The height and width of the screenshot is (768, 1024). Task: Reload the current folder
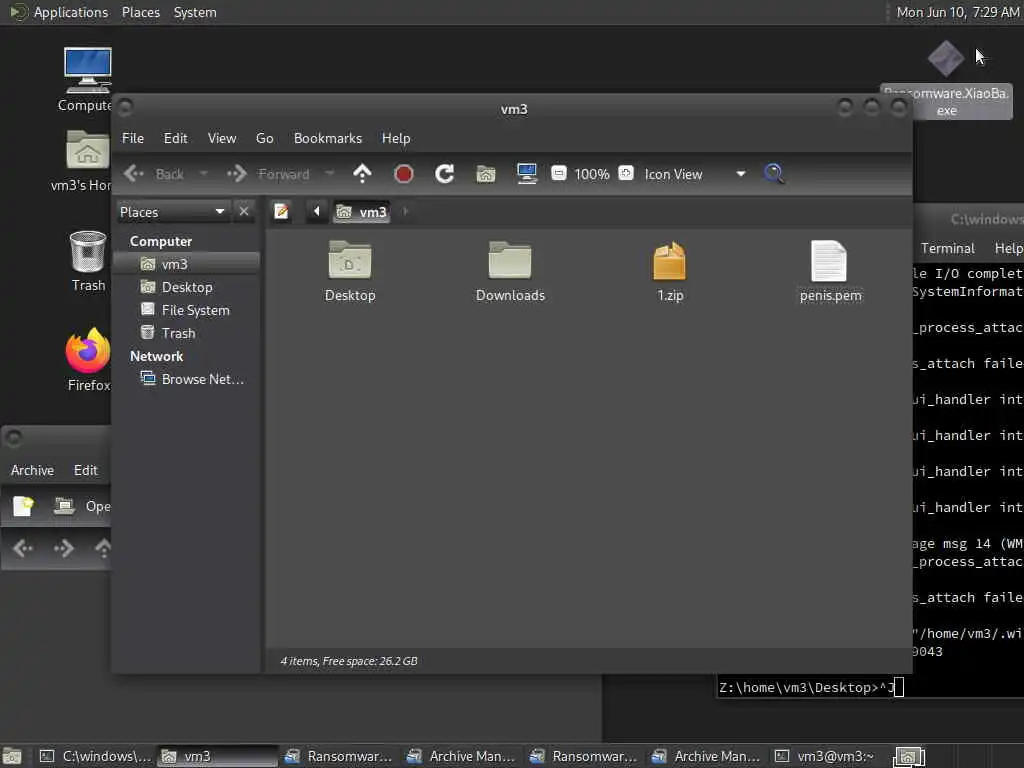pos(445,174)
